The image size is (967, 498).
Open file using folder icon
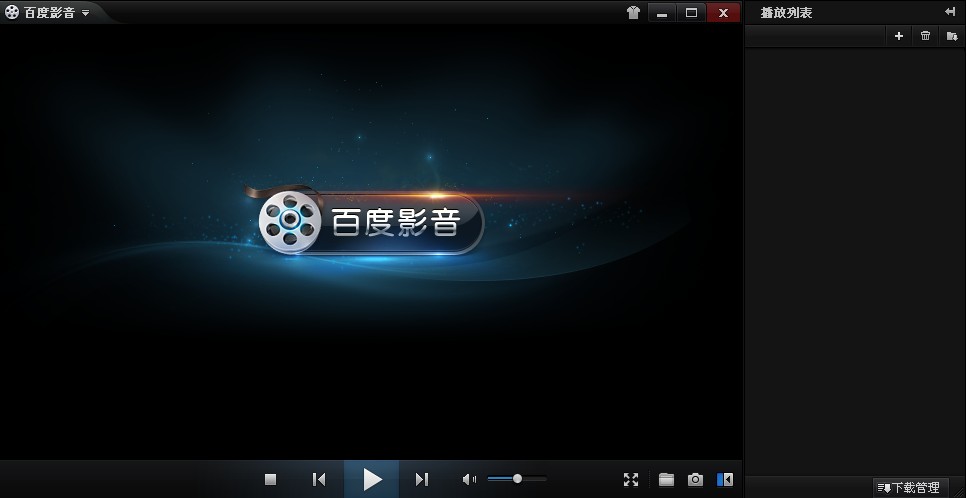[x=666, y=480]
